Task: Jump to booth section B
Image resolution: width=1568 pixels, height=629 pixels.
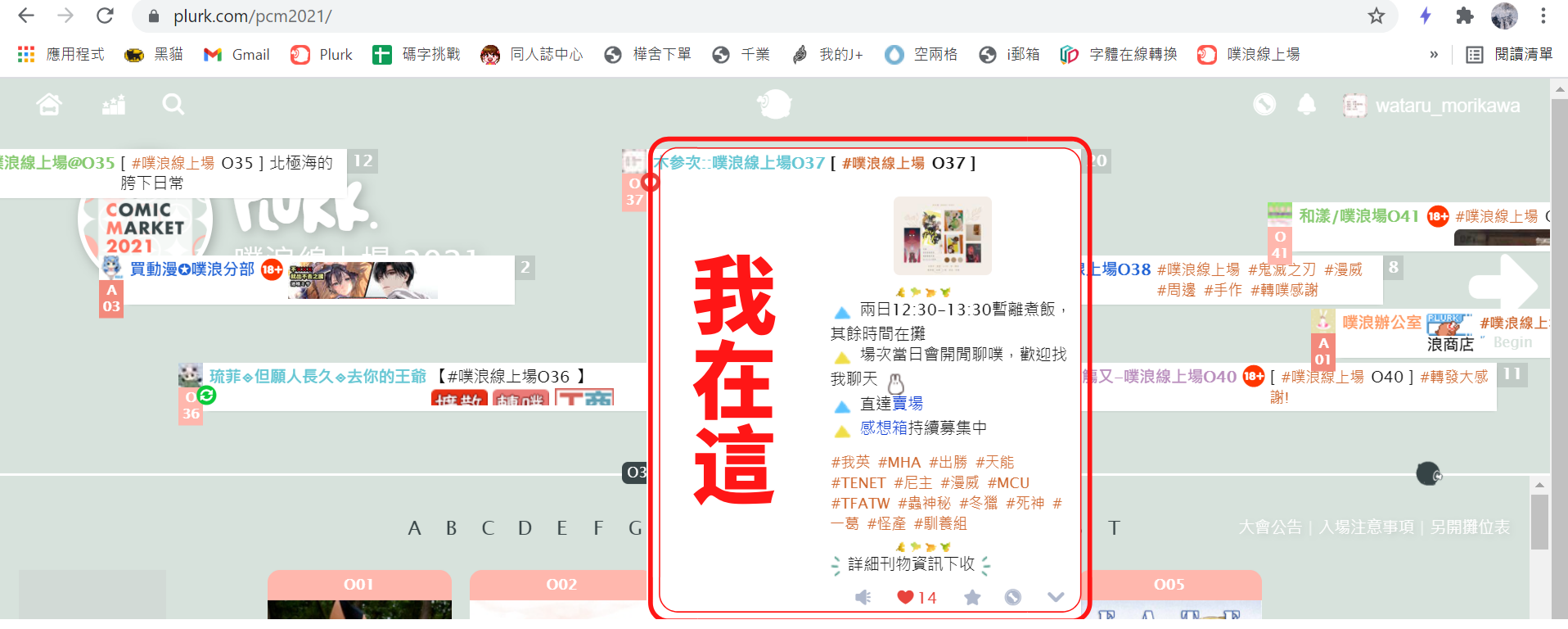Action: coord(451,528)
